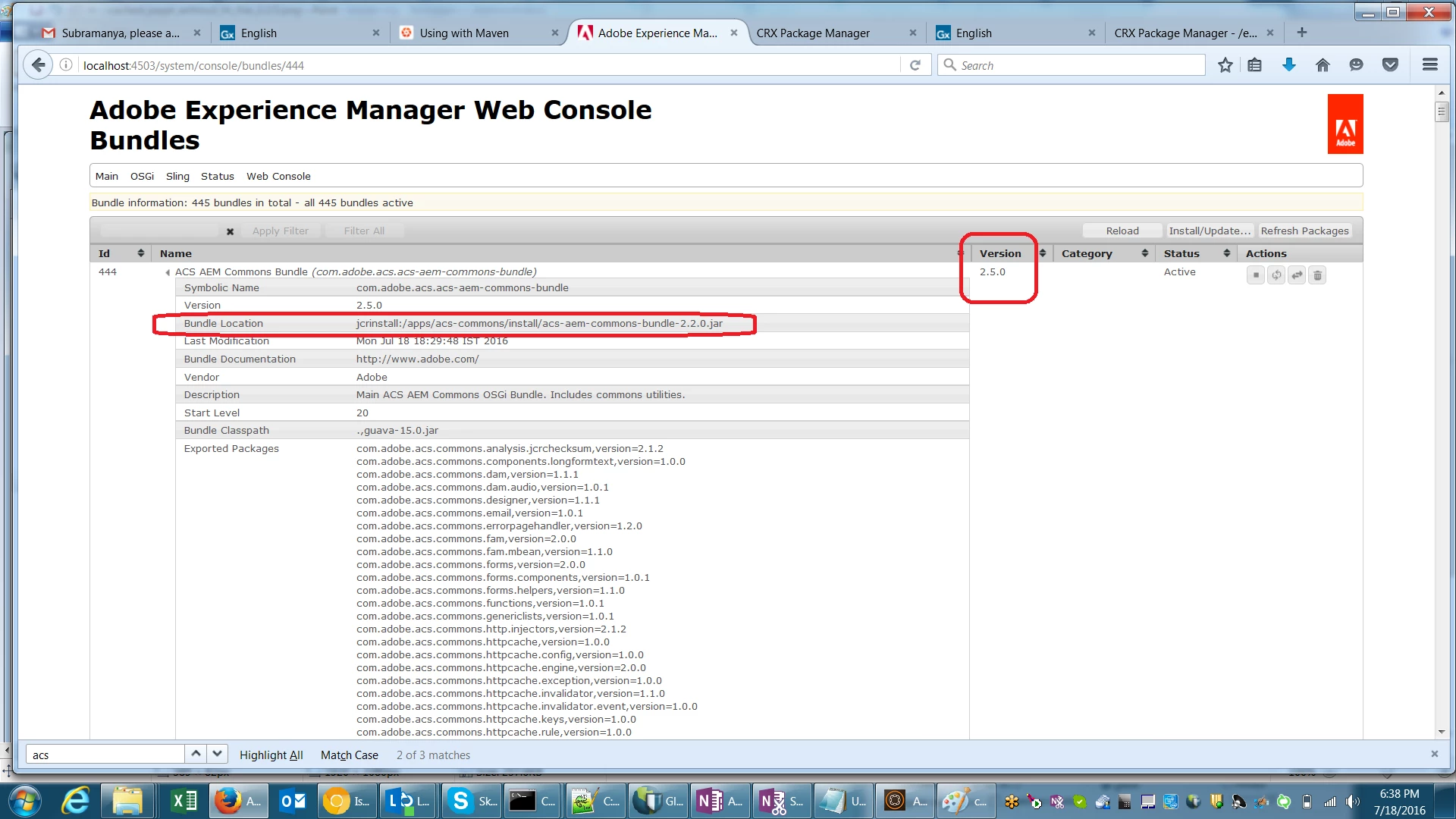The width and height of the screenshot is (1456, 819).
Task: Click the Reload bundles button
Action: click(1122, 231)
